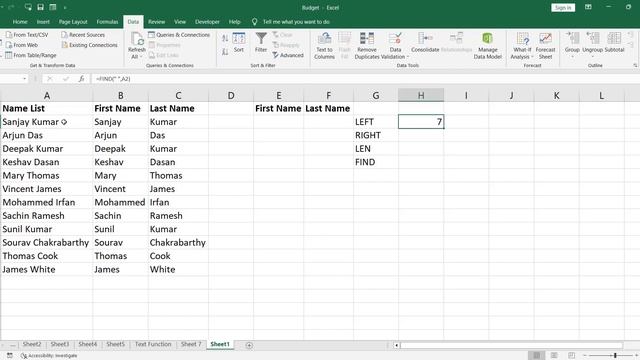Screen dimensions: 640x360
Task: Select cell H2 showing value 7
Action: [421, 122]
